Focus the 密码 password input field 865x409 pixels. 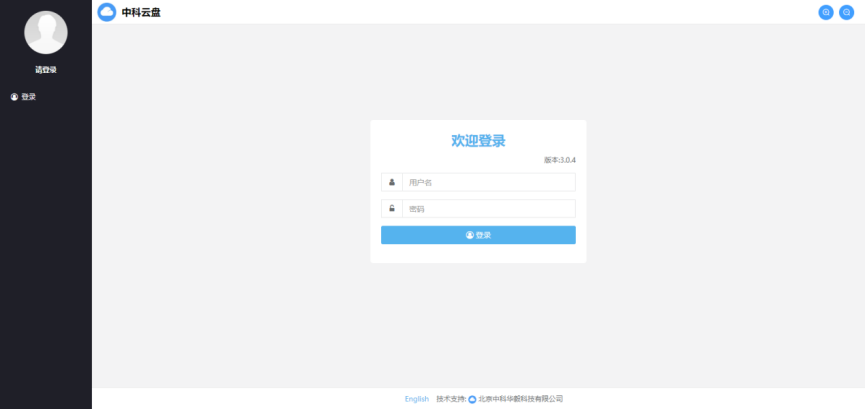pyautogui.click(x=488, y=208)
